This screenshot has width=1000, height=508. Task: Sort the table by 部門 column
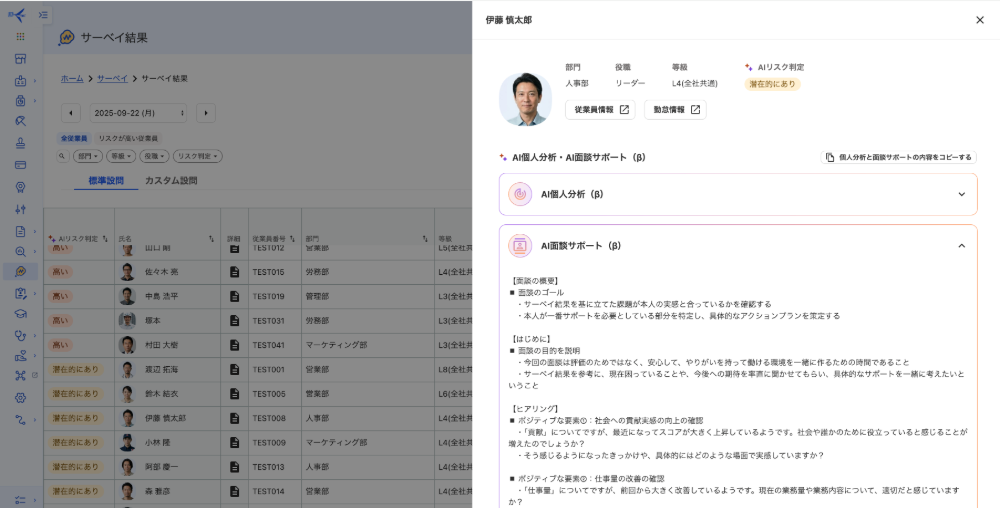click(x=425, y=239)
